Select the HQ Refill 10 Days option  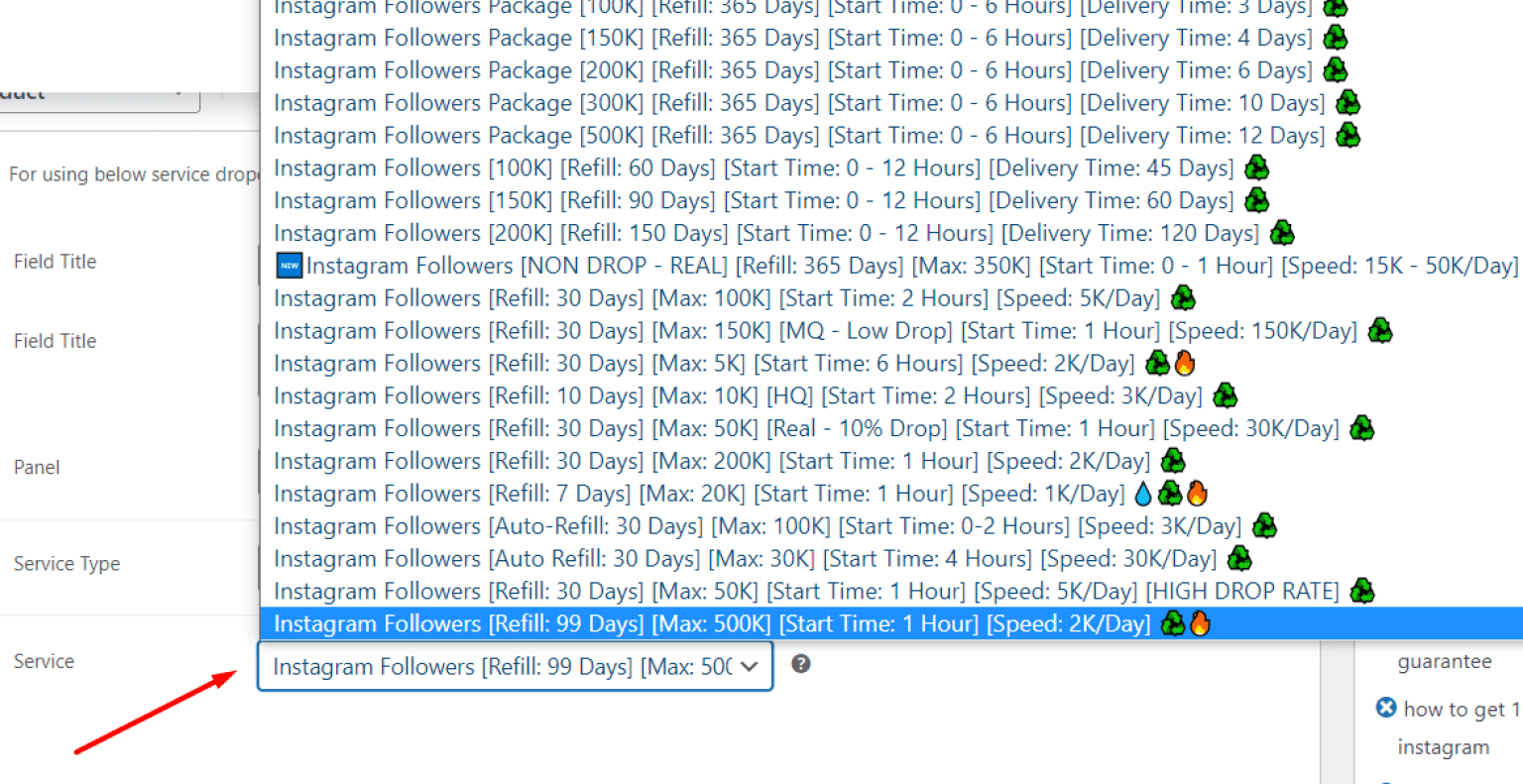click(737, 395)
